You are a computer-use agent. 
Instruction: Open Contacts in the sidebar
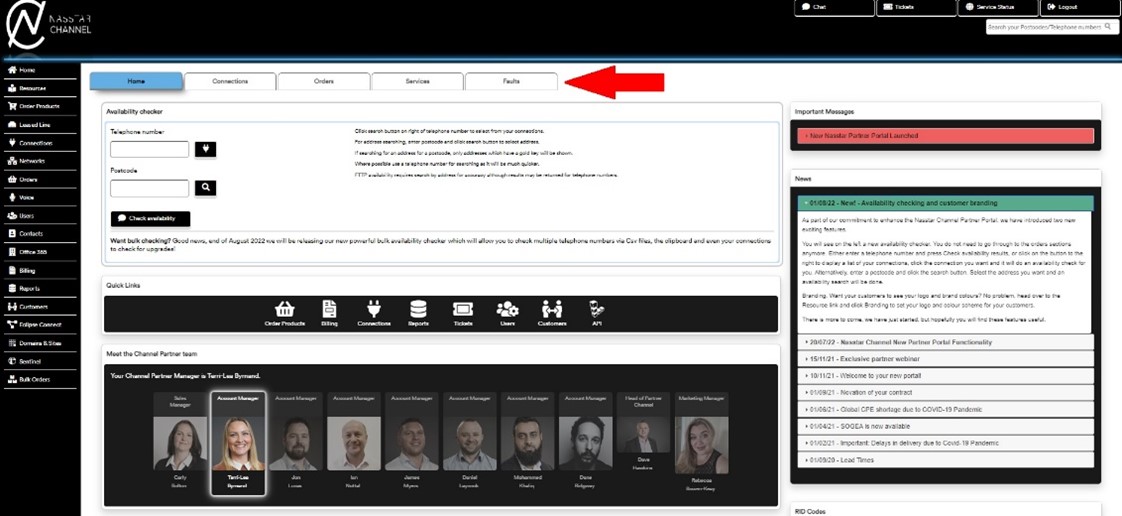click(39, 234)
